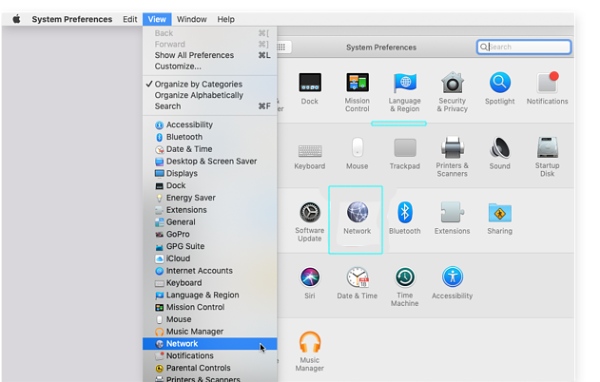Choose Show All Preferences menu item

click(210, 55)
